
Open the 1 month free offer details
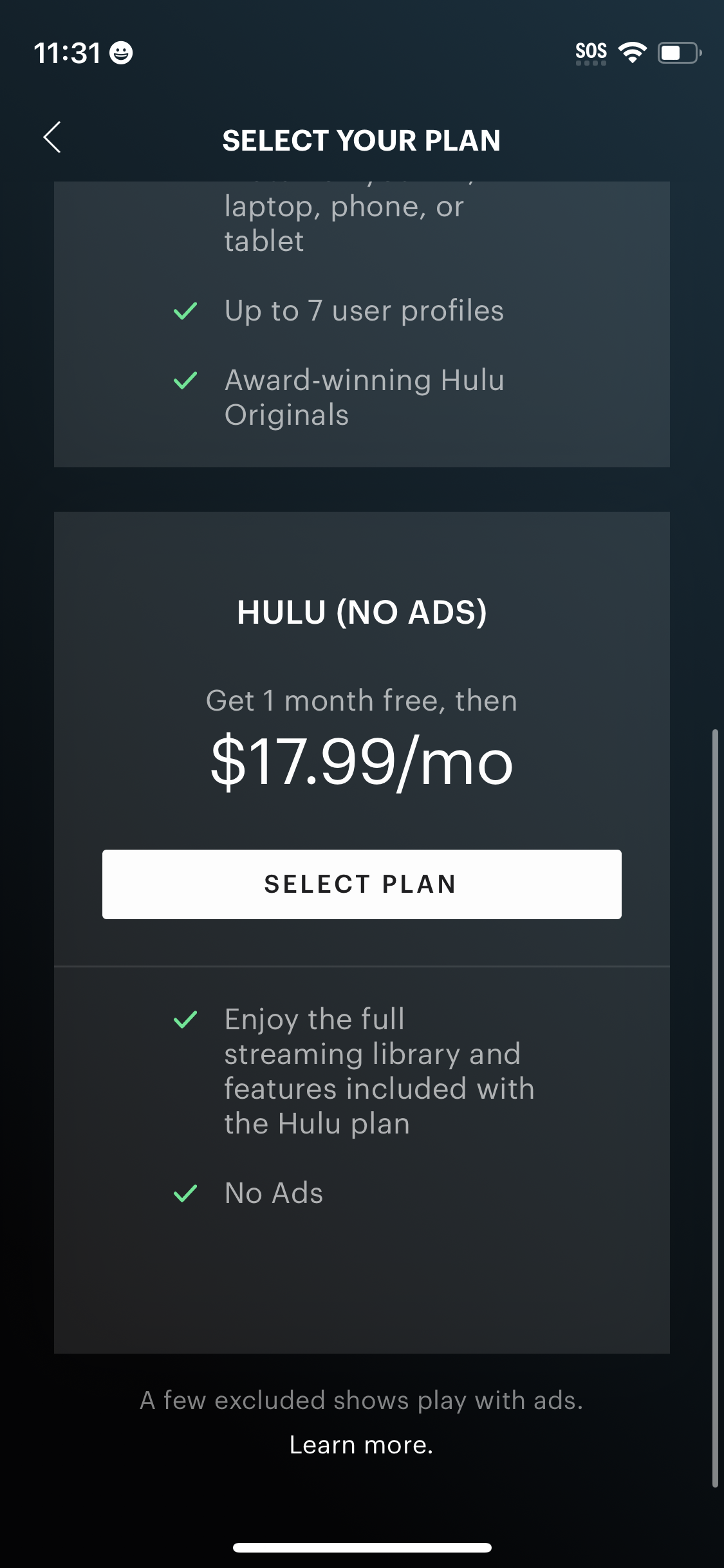pyautogui.click(x=362, y=700)
